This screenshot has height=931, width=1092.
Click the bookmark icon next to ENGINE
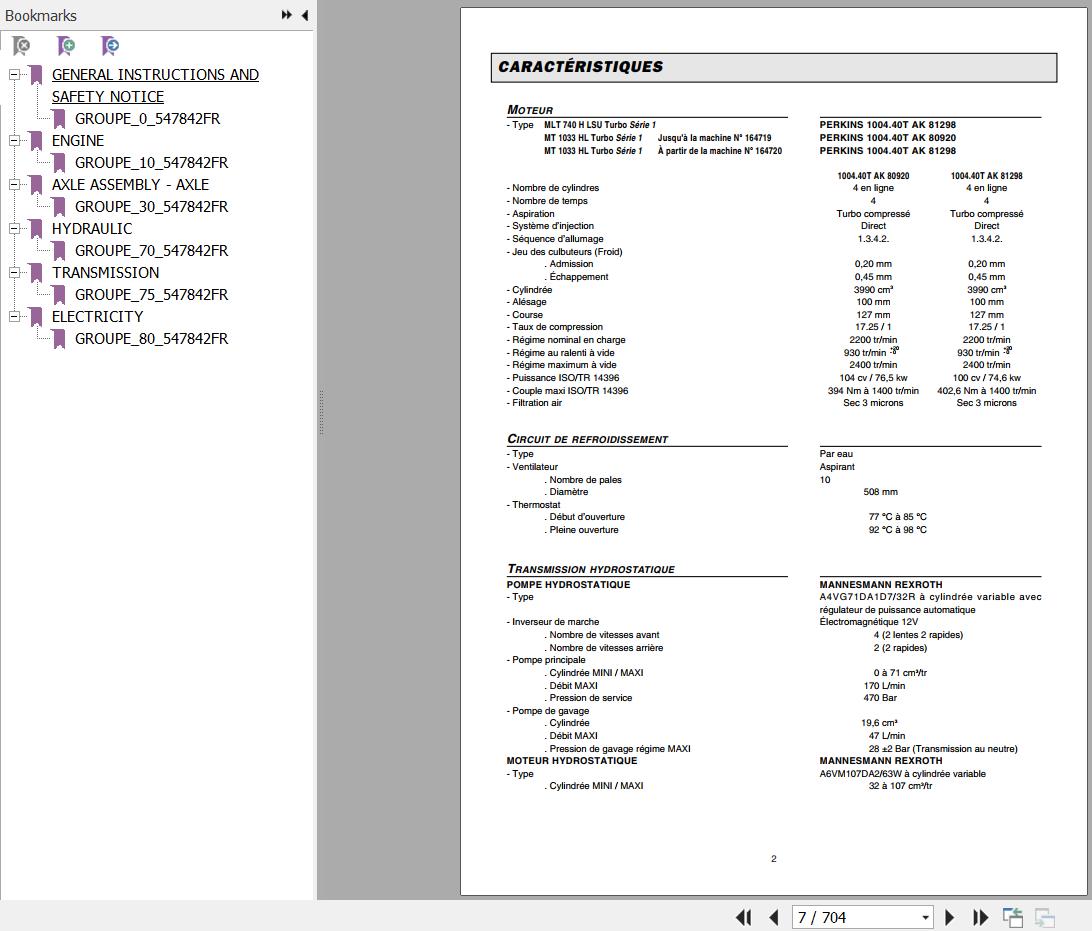pos(36,141)
